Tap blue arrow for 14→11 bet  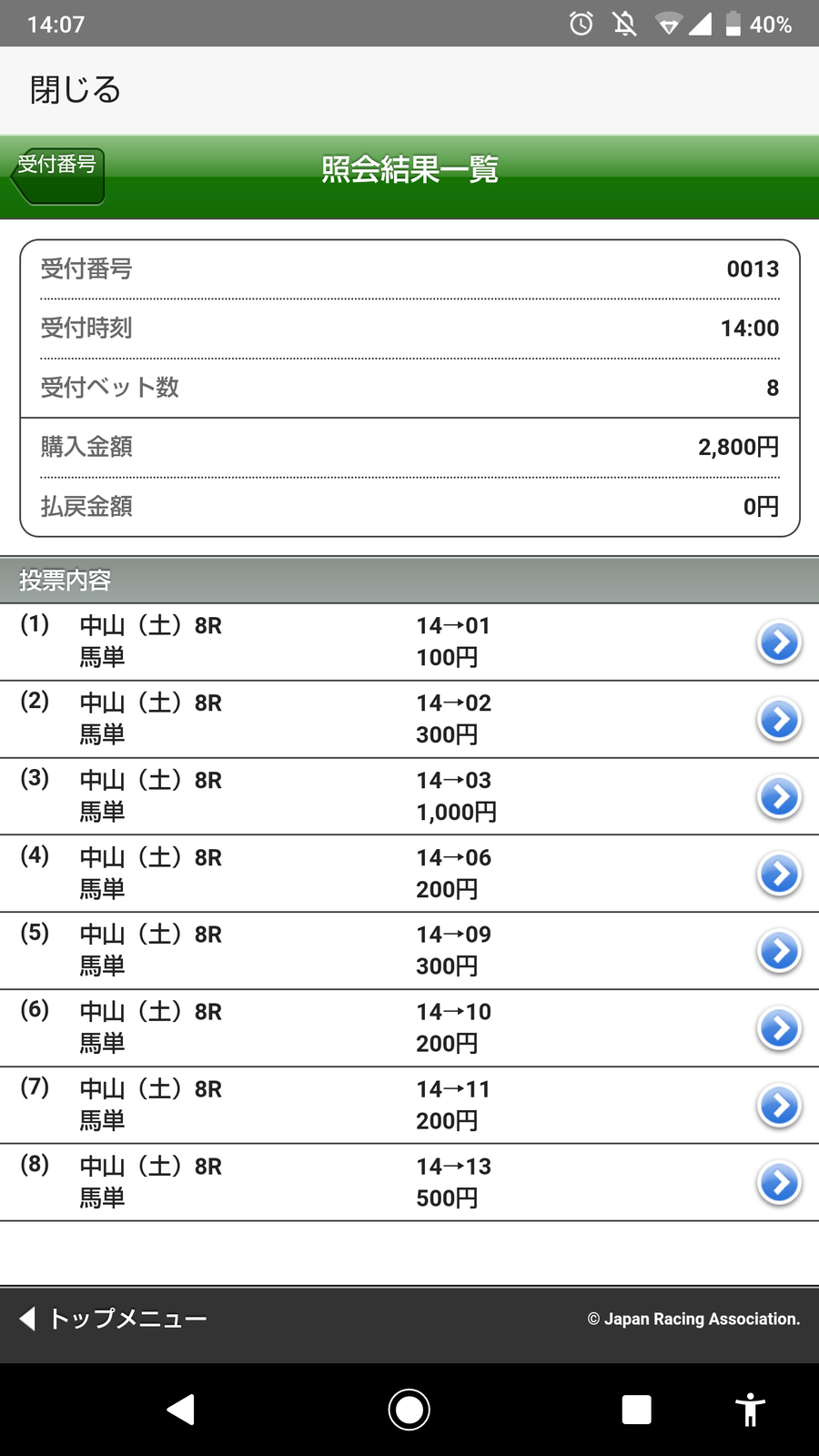point(779,1107)
